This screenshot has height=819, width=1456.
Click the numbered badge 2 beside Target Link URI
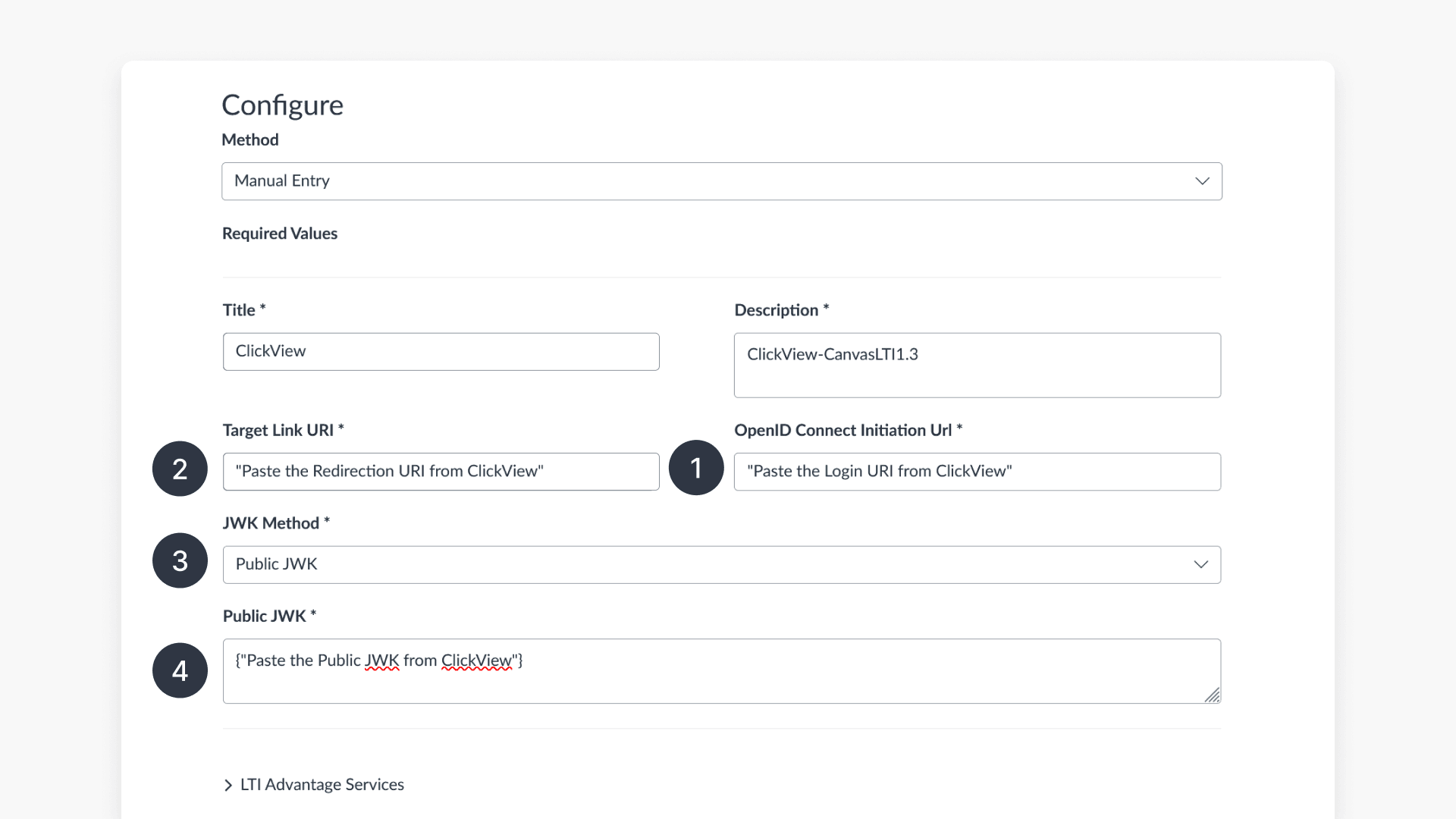[x=179, y=469]
